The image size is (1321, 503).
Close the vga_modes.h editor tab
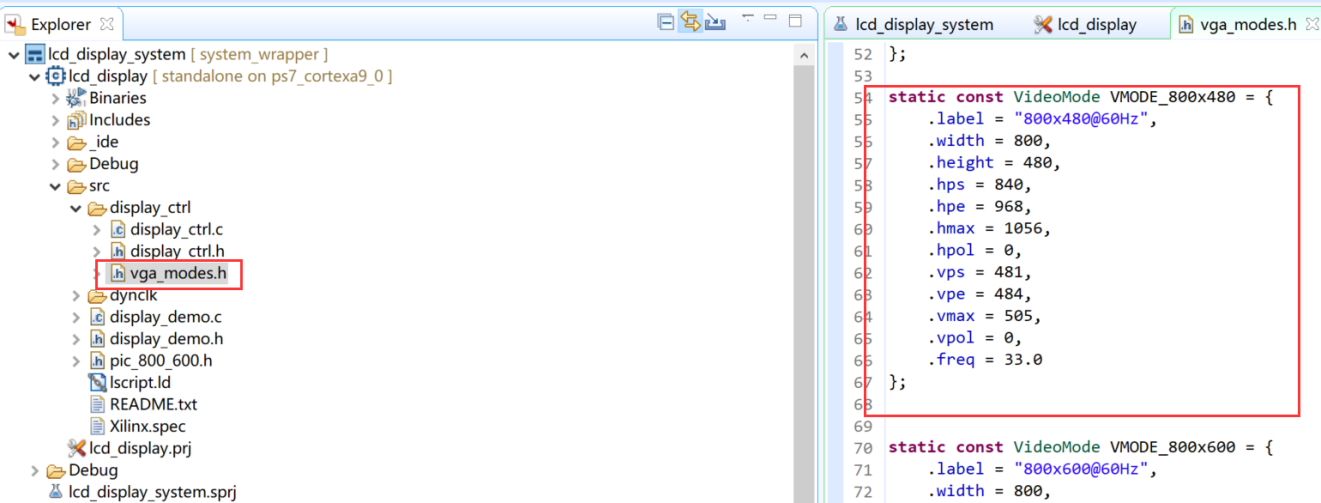point(1311,24)
